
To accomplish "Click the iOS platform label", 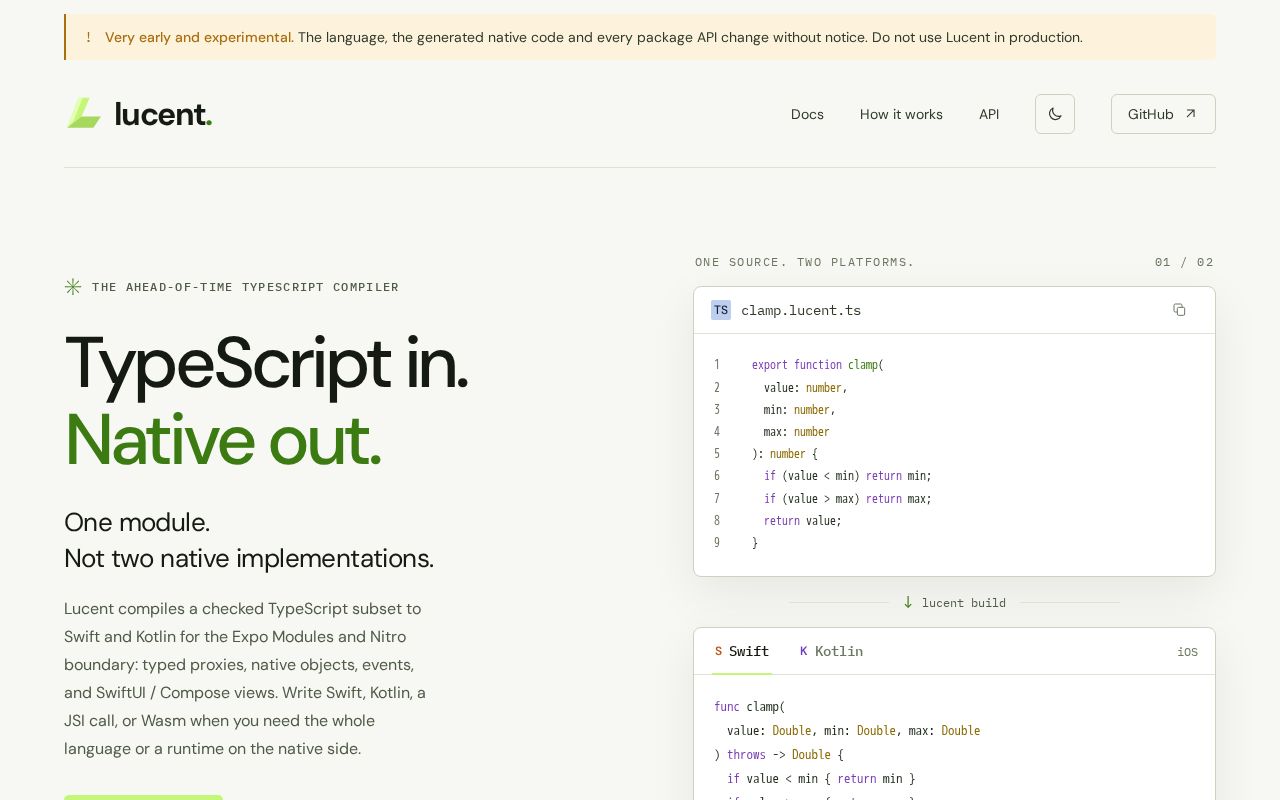I will click(1187, 652).
